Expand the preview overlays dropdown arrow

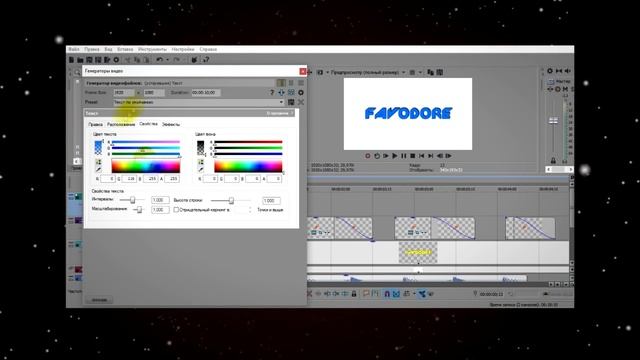pyautogui.click(x=420, y=72)
